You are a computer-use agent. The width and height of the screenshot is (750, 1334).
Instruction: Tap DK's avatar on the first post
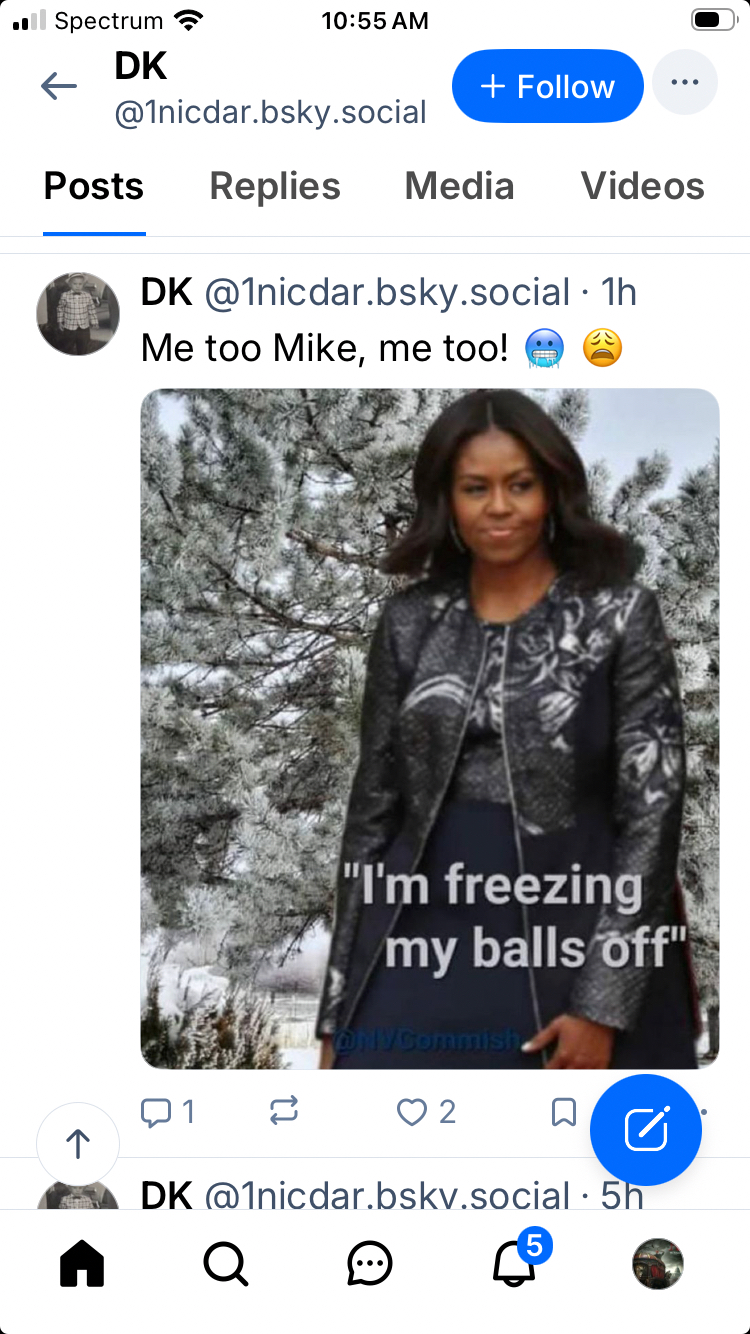pyautogui.click(x=78, y=313)
